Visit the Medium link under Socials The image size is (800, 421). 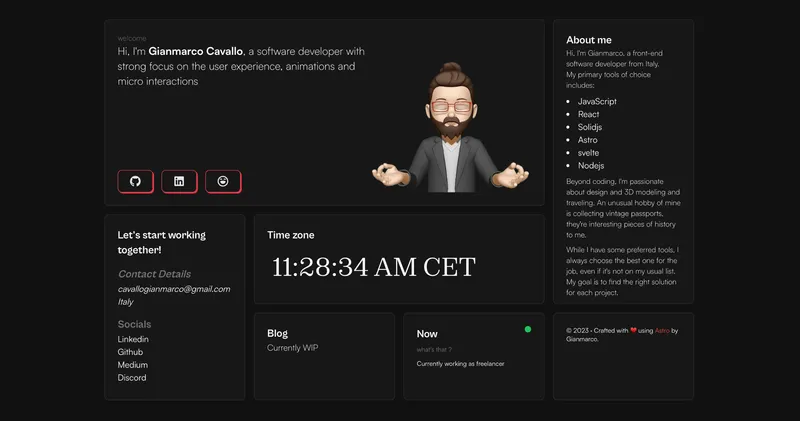(x=132, y=365)
